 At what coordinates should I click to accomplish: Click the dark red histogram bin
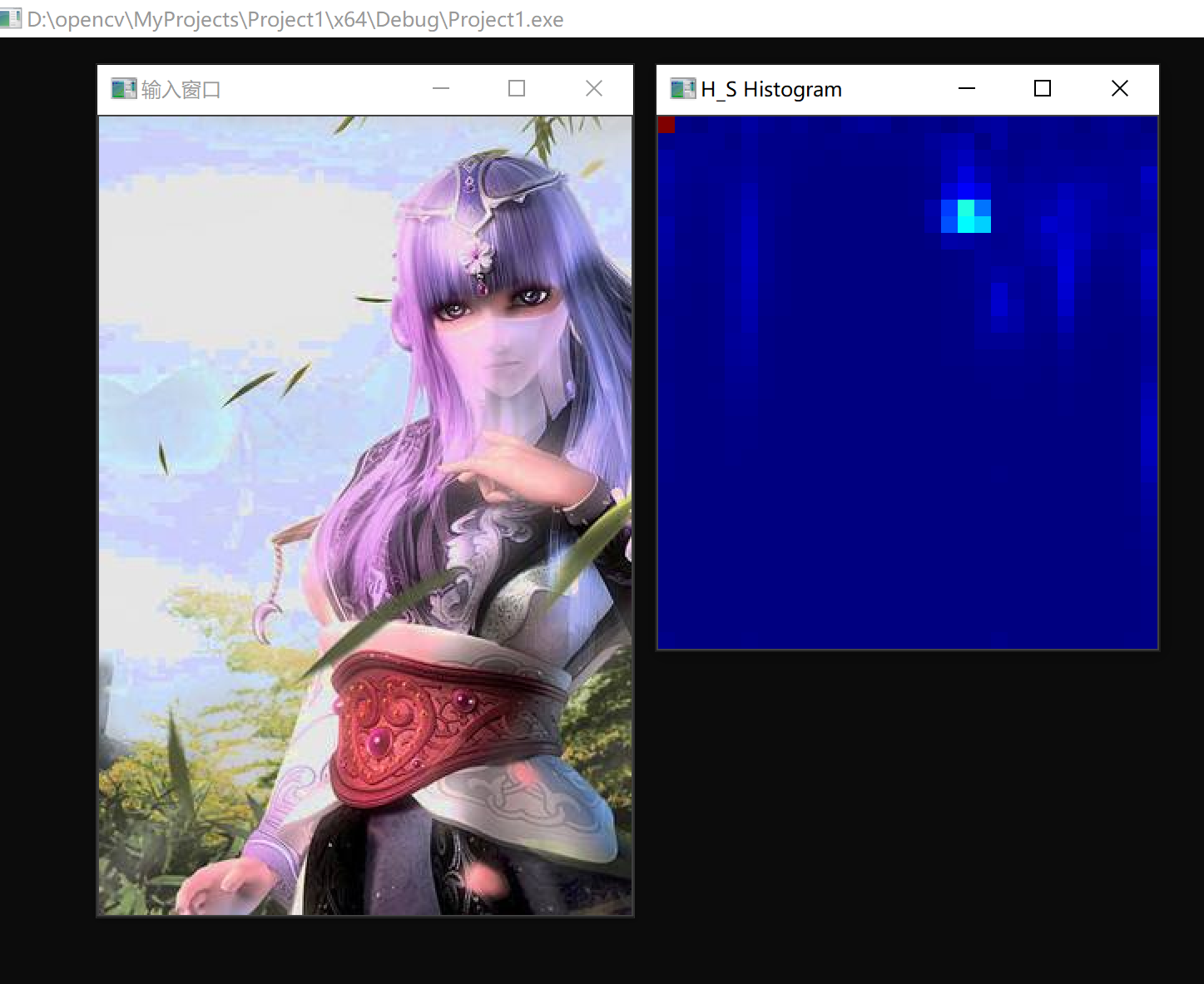coord(666,125)
